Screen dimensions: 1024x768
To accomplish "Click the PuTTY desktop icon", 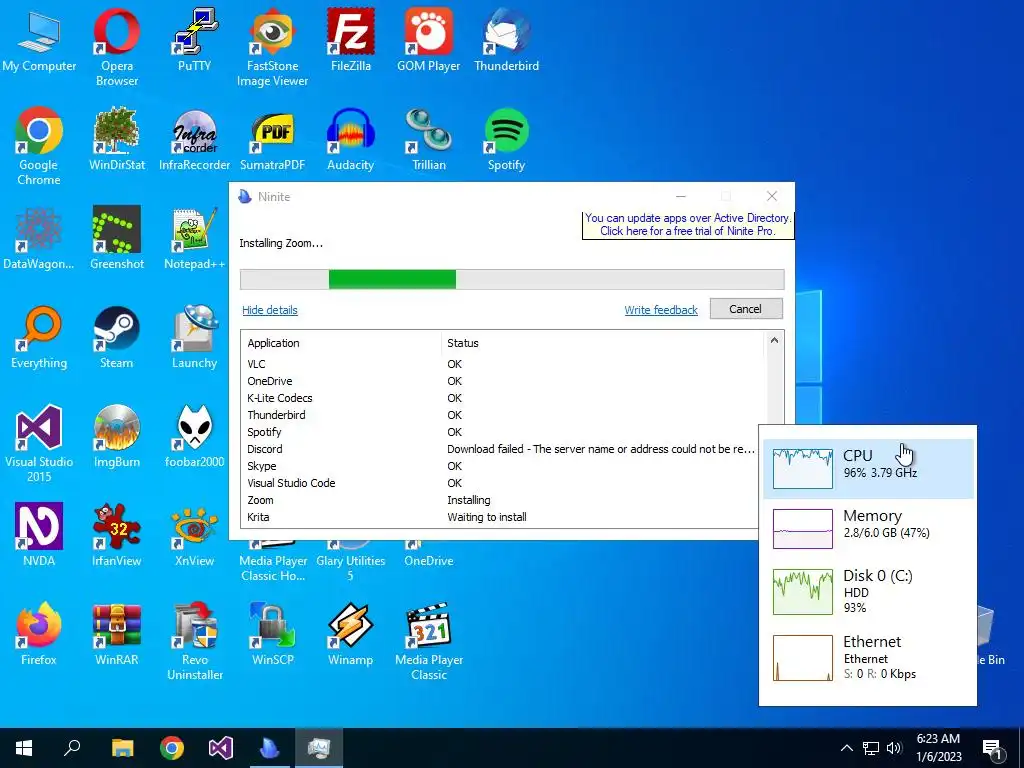I will pyautogui.click(x=195, y=39).
